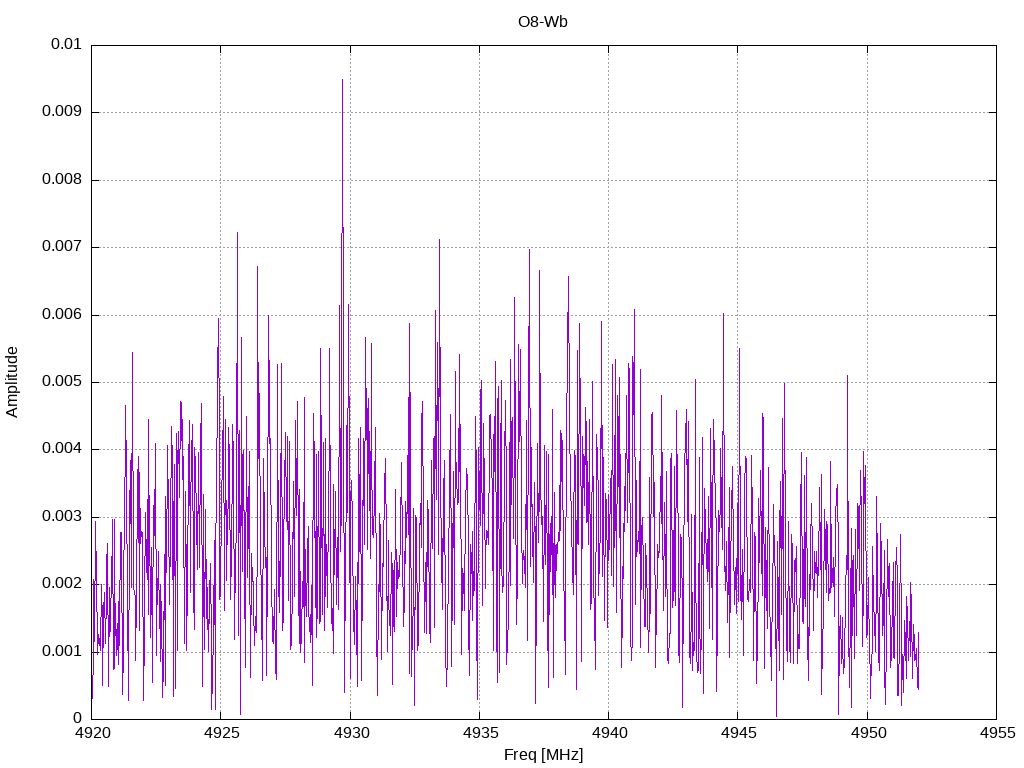1024x768 pixels.
Task: Select the Amplitude y-axis label
Action: 12,382
